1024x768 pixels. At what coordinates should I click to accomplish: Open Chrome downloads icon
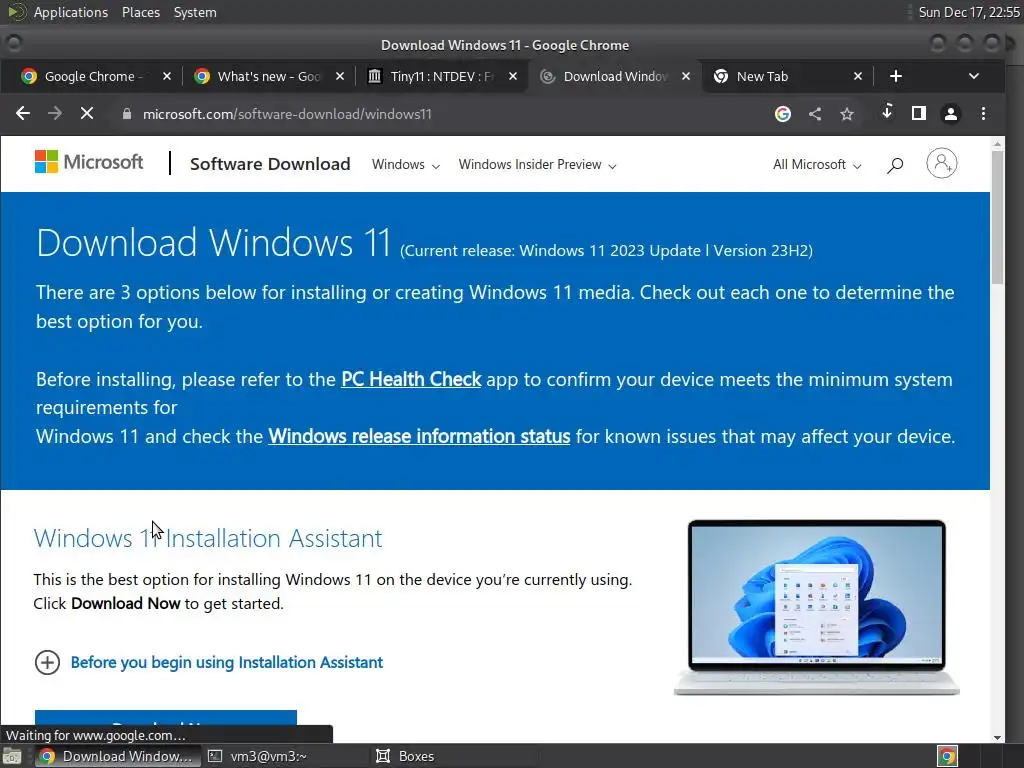pyautogui.click(x=887, y=112)
